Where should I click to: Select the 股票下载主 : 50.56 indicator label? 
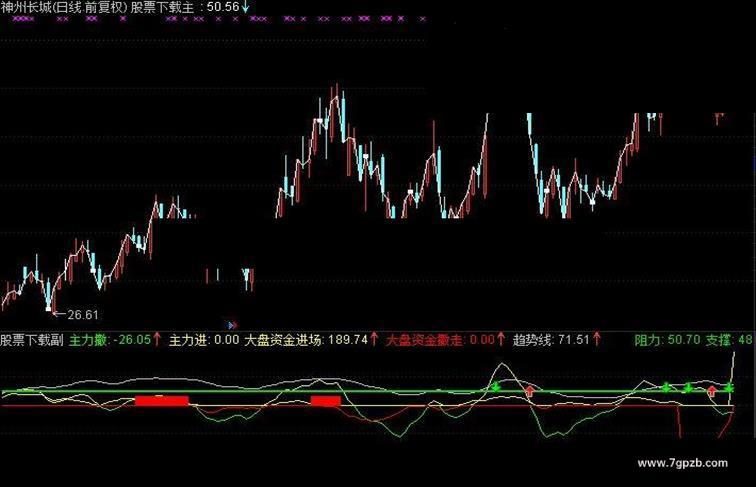pos(185,7)
